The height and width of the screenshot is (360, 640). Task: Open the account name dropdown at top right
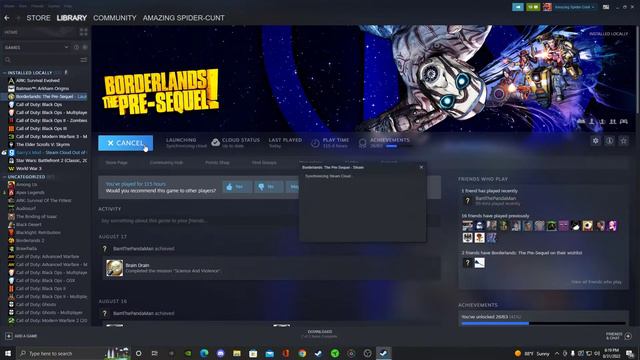pyautogui.click(x=574, y=7)
